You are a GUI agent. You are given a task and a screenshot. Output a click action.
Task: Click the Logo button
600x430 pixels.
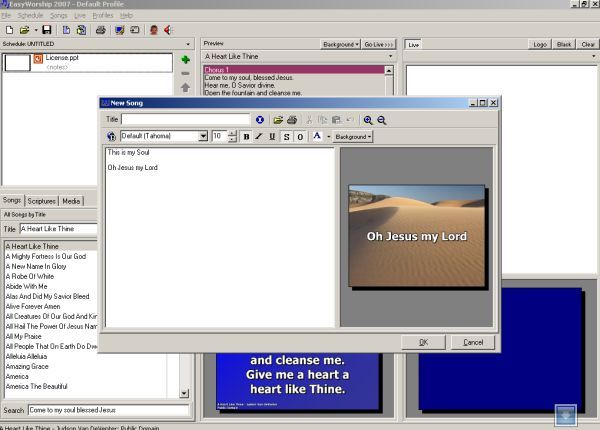pos(540,44)
